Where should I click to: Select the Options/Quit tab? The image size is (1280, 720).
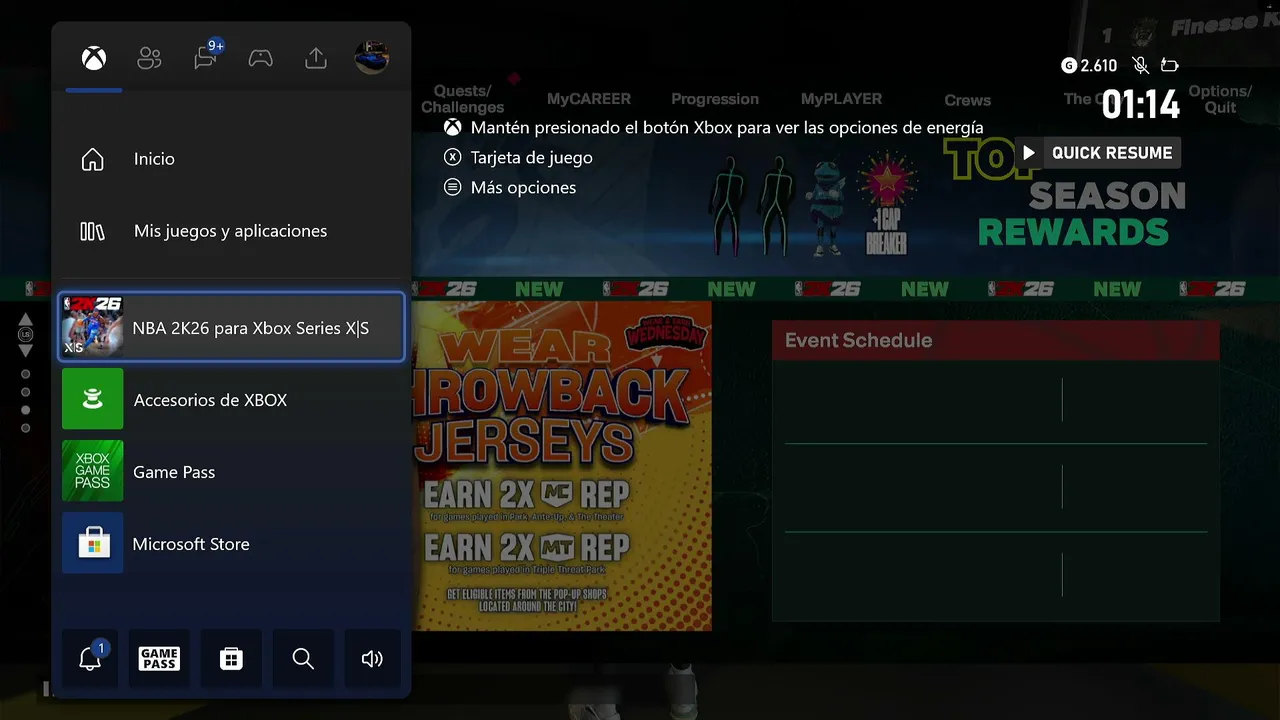(x=1220, y=99)
